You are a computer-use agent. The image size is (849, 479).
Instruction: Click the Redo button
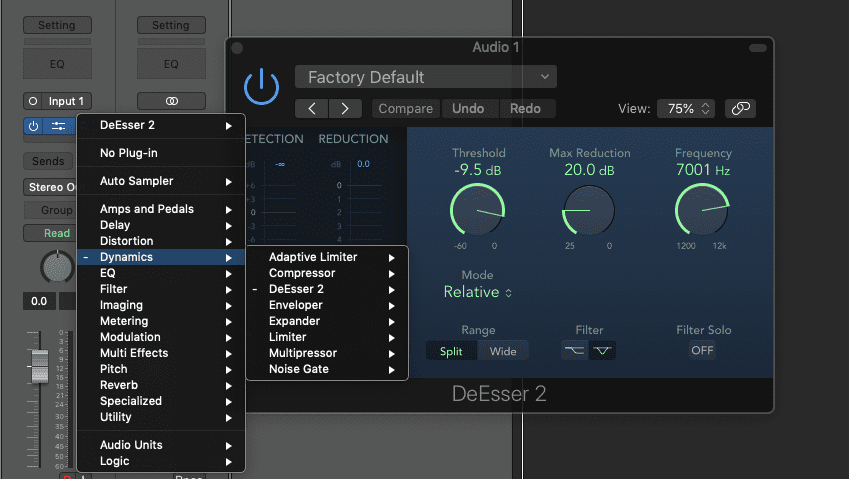[x=526, y=109]
